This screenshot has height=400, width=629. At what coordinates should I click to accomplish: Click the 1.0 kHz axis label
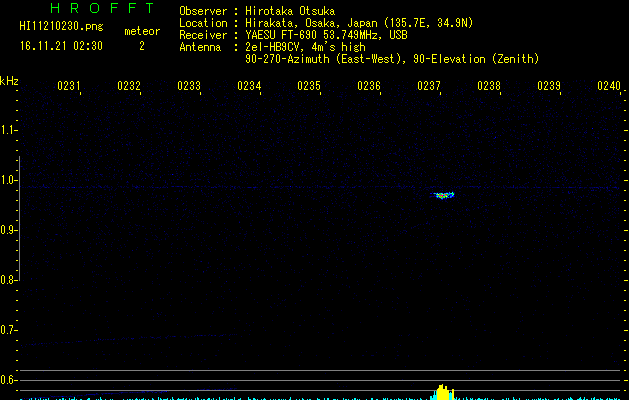[7, 180]
